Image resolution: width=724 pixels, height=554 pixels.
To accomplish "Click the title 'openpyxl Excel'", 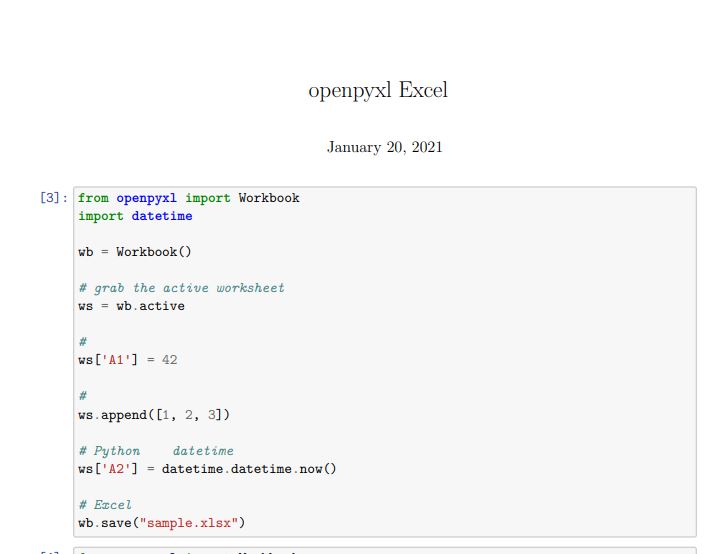I will point(378,91).
